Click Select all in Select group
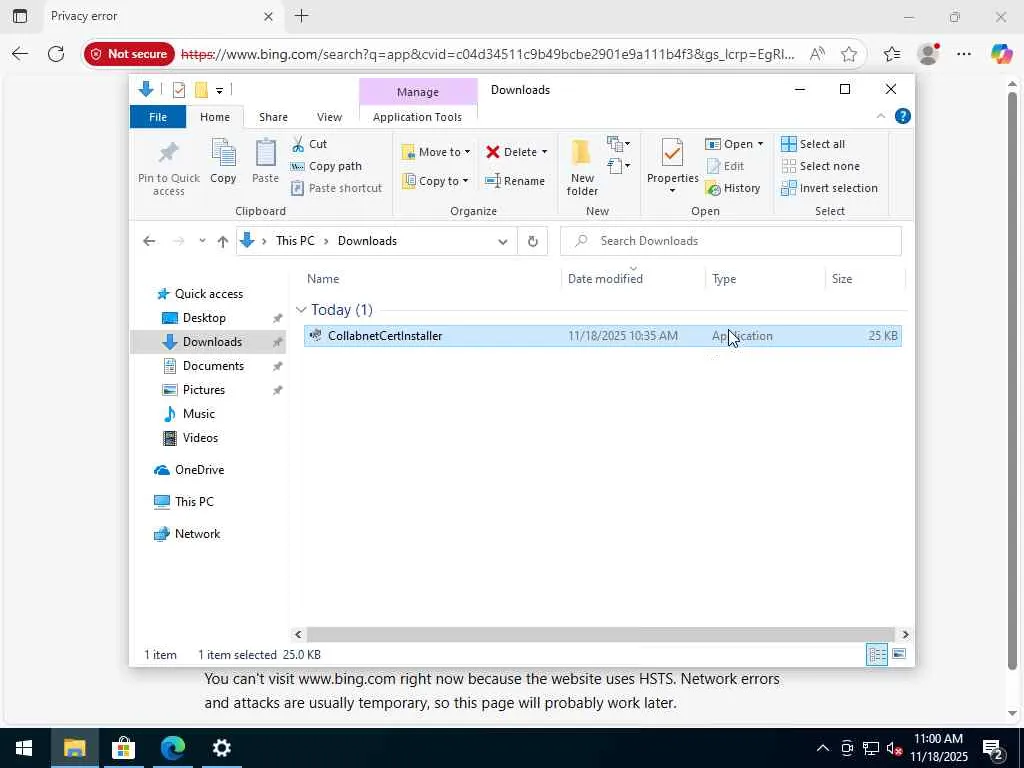Viewport: 1024px width, 768px height. (x=813, y=144)
